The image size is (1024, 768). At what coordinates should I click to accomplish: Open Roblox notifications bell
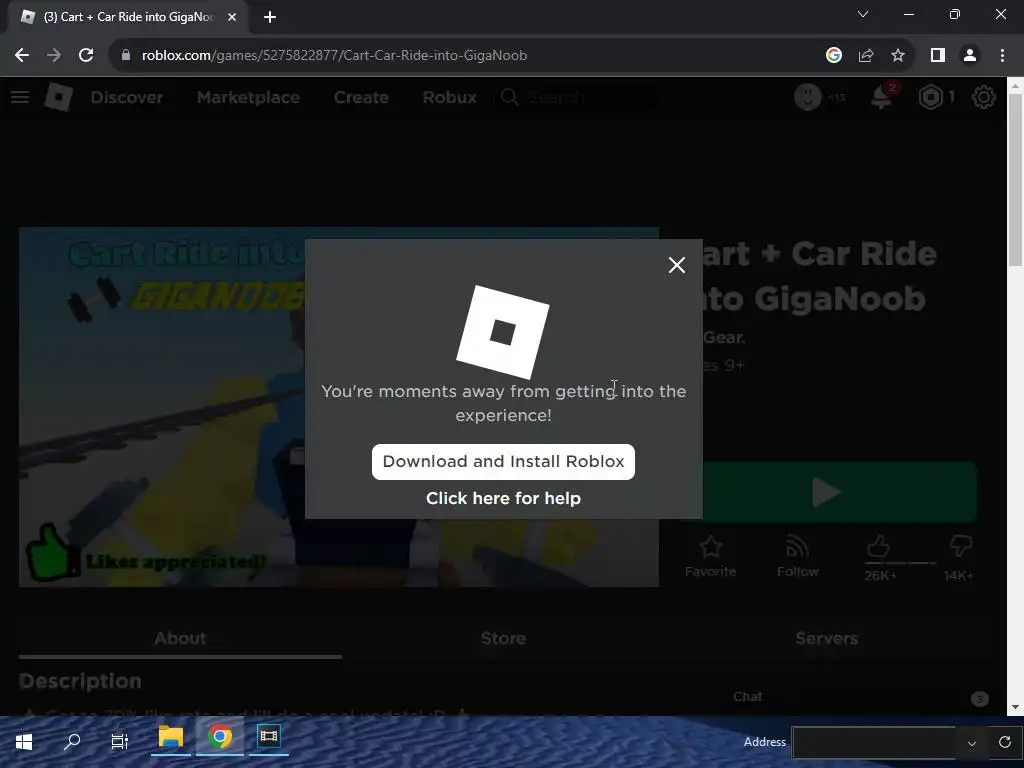point(882,97)
